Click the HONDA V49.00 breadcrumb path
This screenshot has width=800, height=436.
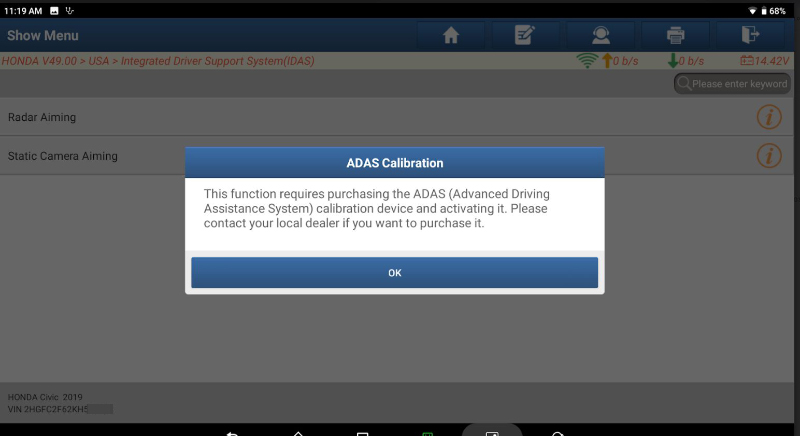click(x=158, y=61)
